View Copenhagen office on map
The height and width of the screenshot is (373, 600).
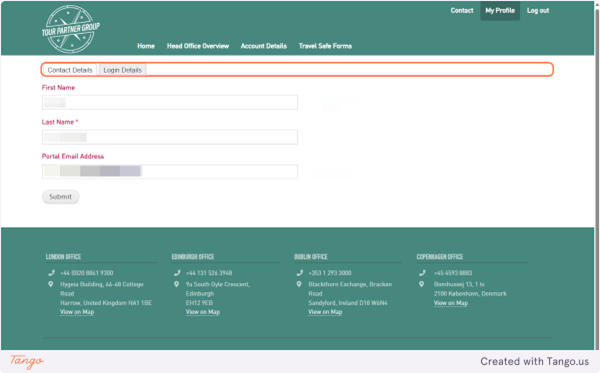pyautogui.click(x=451, y=303)
